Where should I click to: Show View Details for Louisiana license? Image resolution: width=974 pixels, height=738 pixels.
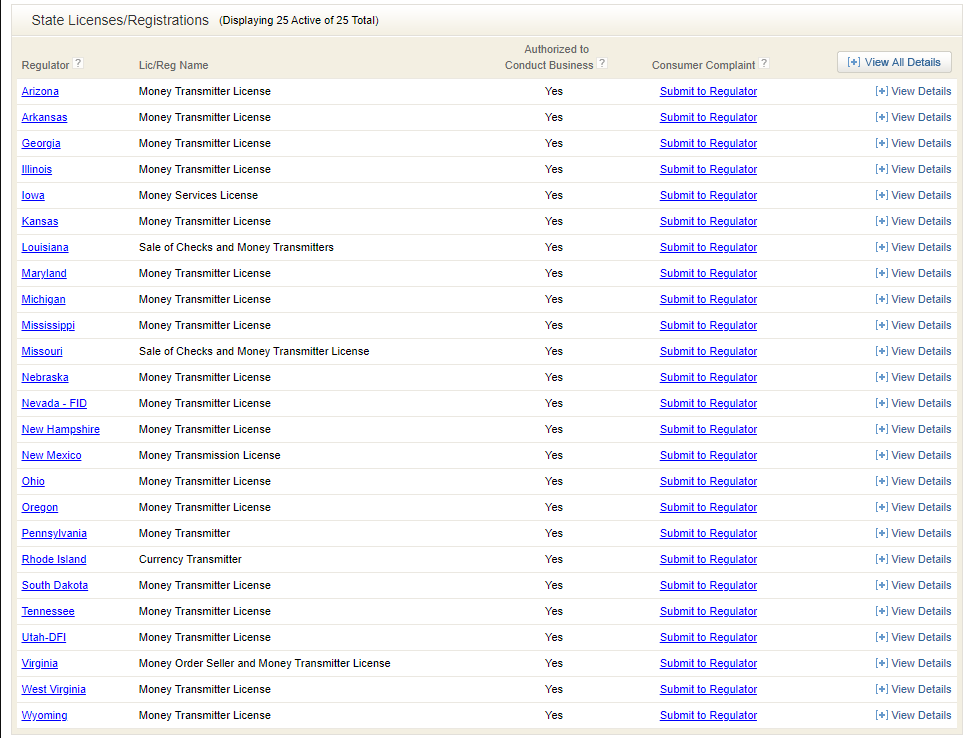tap(913, 247)
